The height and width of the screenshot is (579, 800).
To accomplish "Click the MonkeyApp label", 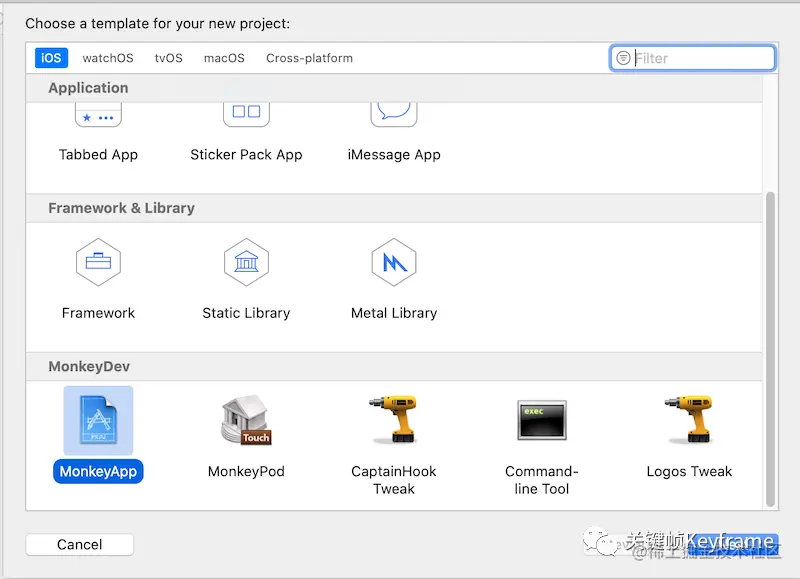I will point(98,471).
